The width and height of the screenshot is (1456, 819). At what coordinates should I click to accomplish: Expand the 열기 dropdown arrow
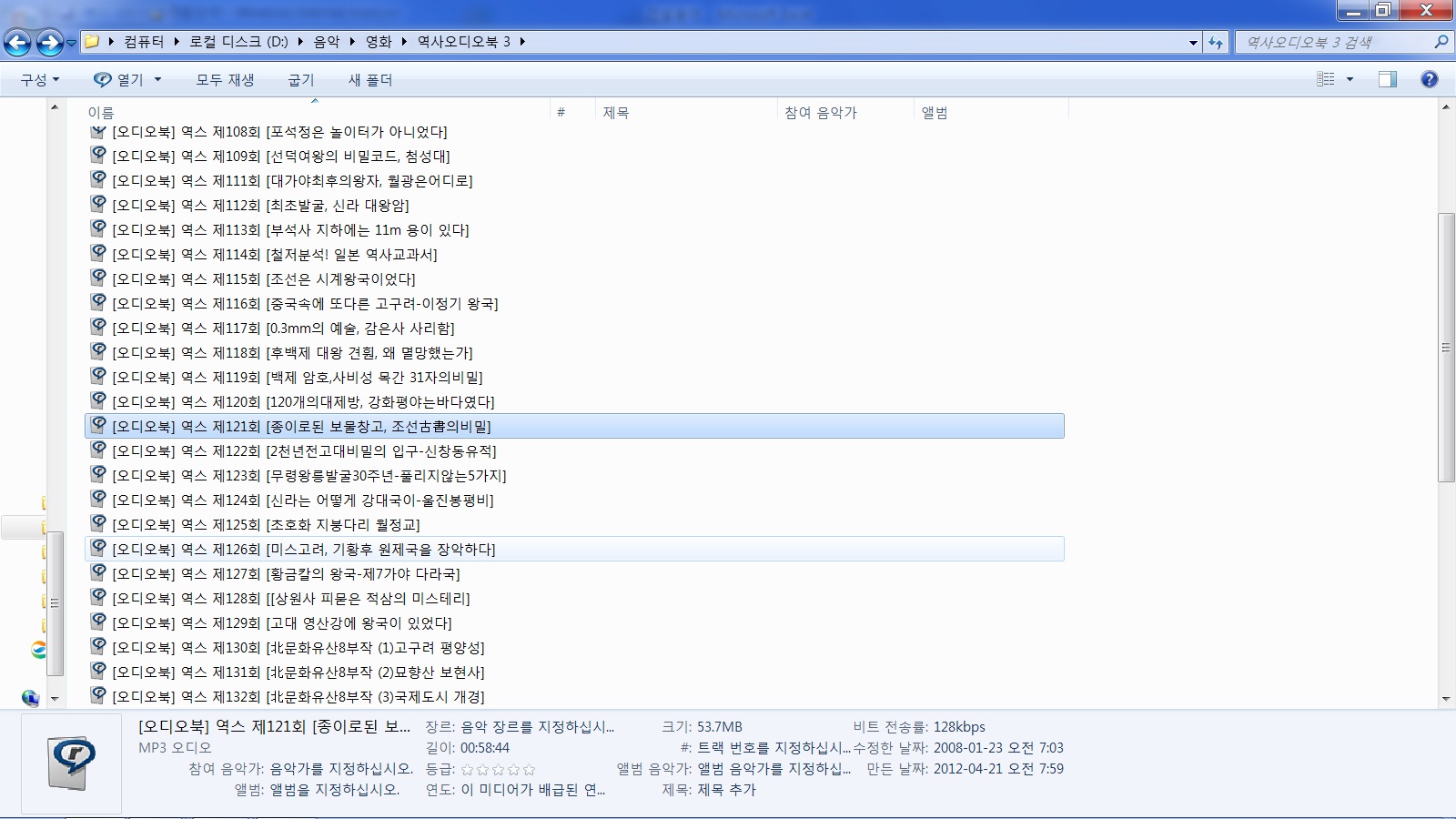click(157, 80)
